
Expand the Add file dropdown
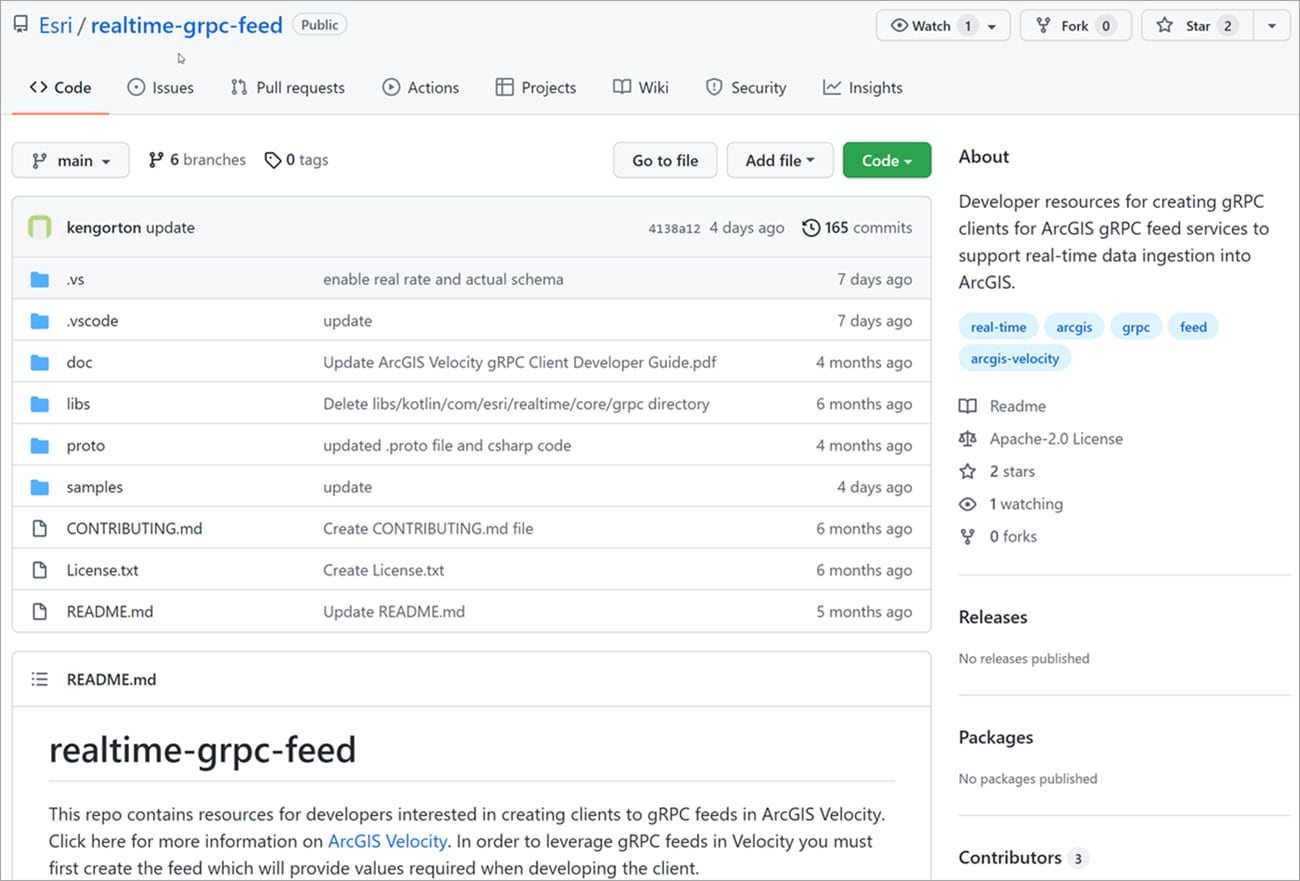[x=779, y=159]
